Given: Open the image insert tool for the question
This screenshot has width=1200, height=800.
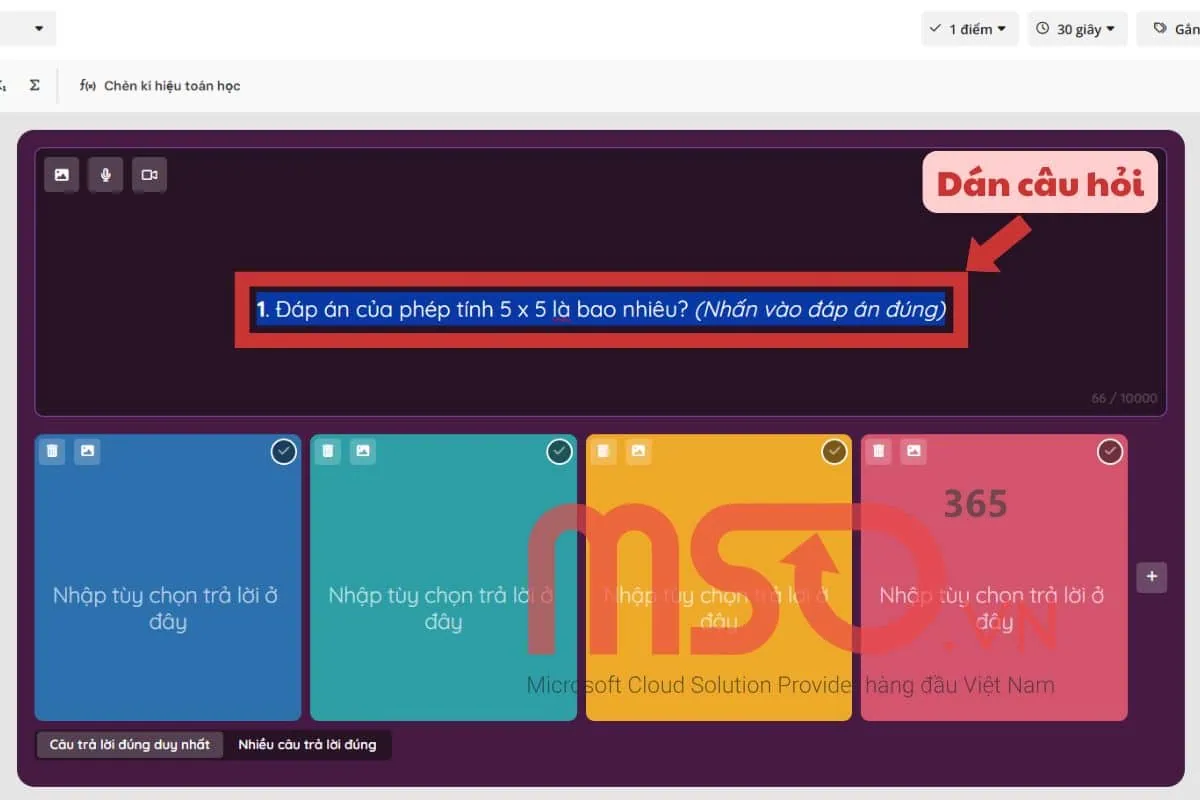Looking at the screenshot, I should click(x=61, y=174).
